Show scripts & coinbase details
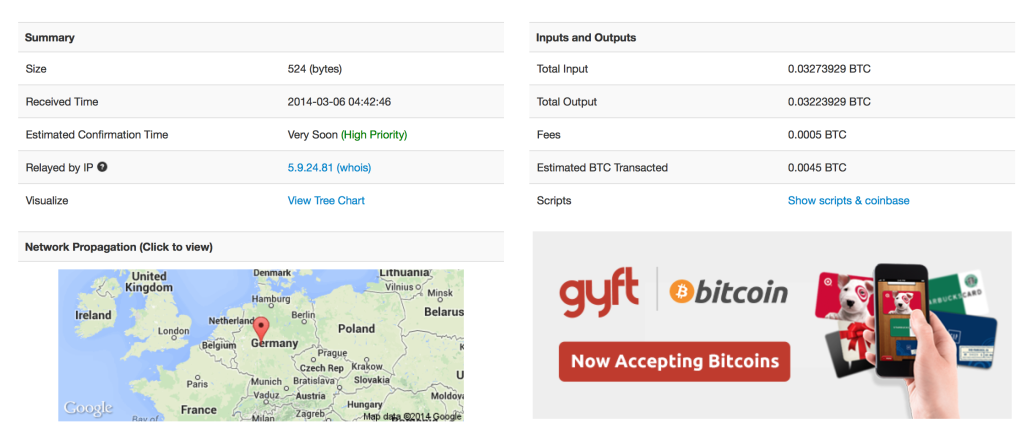The width and height of the screenshot is (1024, 445). coord(848,200)
